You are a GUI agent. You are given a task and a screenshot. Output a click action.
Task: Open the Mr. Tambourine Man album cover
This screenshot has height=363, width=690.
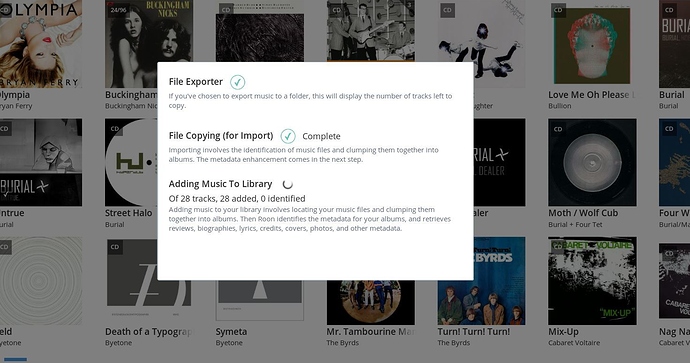(x=371, y=303)
